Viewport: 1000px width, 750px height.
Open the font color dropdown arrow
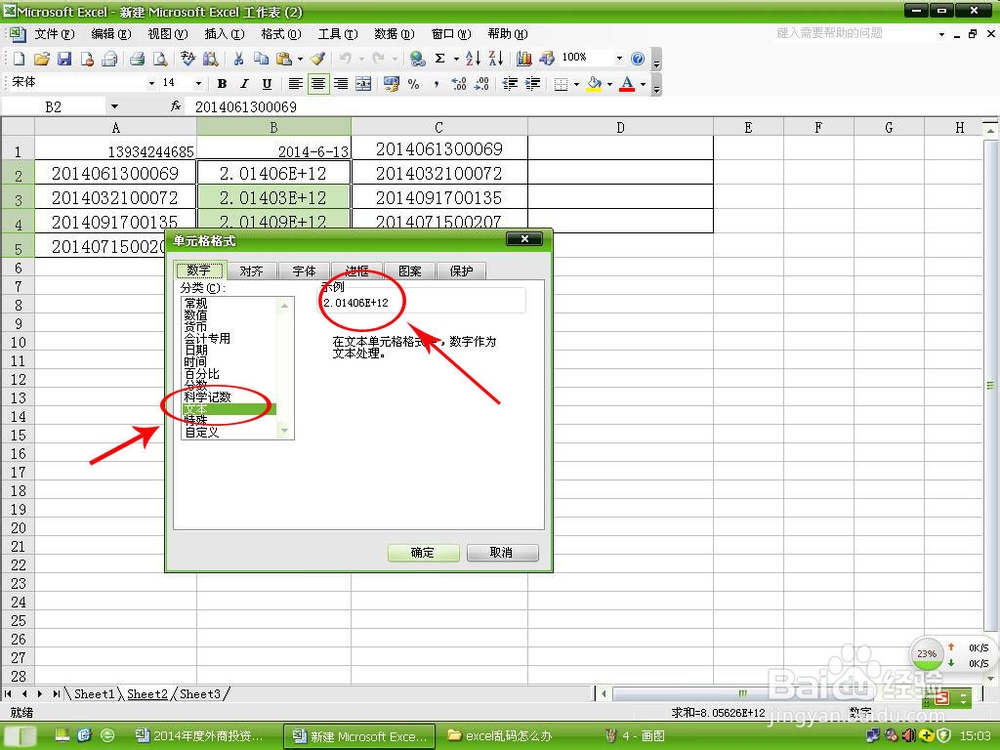(x=643, y=84)
